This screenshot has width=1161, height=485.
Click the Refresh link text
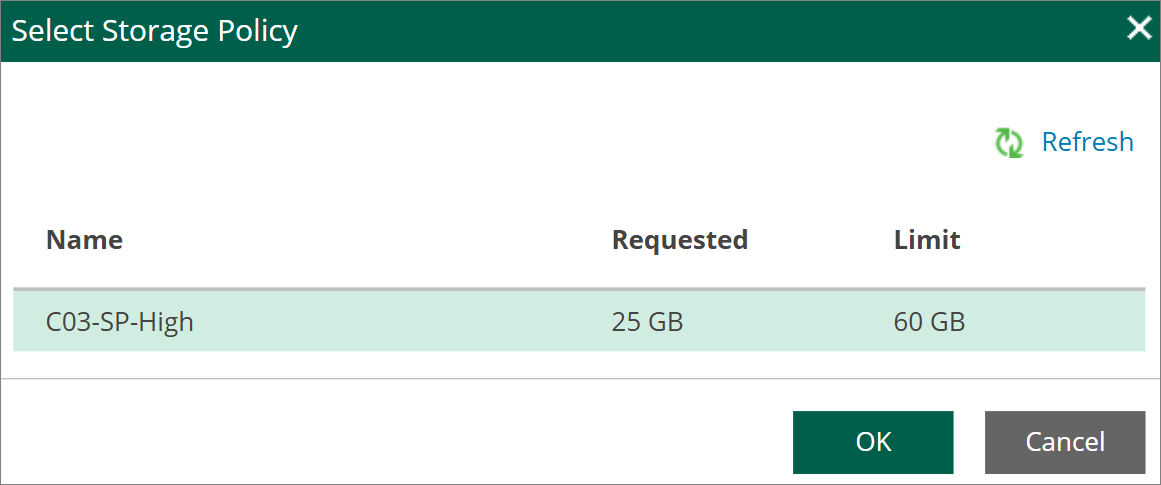(x=1087, y=141)
